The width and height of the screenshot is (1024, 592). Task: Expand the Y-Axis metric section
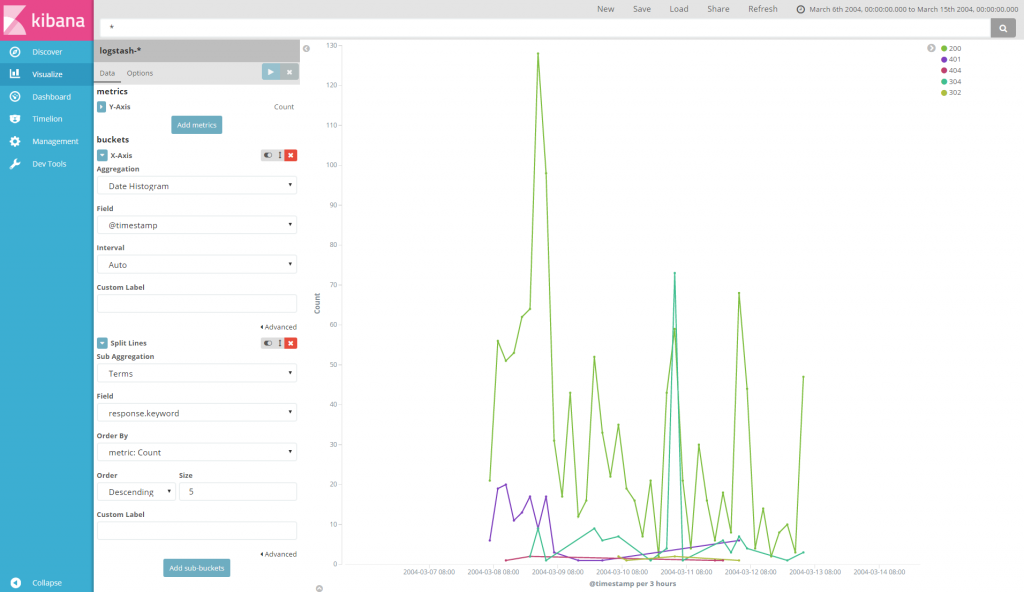pos(101,107)
